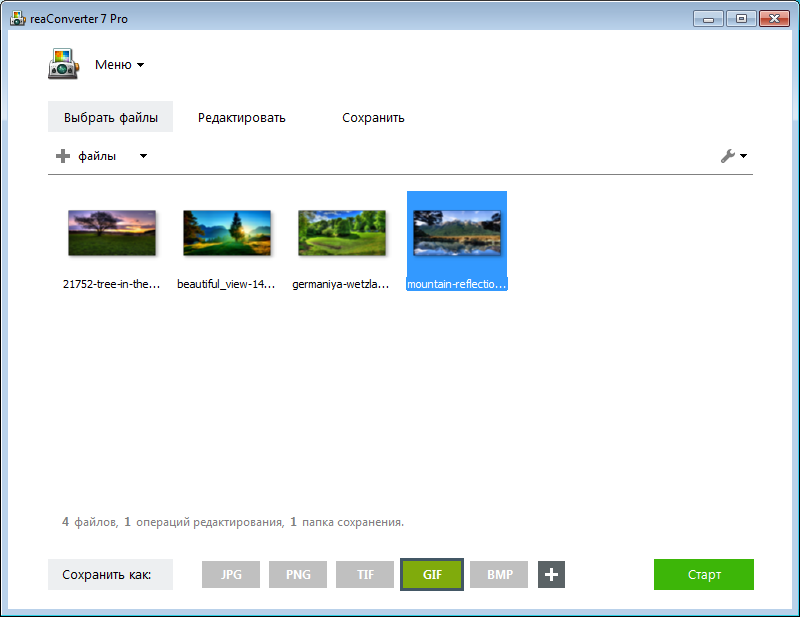Select the 21752-tree-in-the thumbnail
The height and width of the screenshot is (617, 800).
112,232
